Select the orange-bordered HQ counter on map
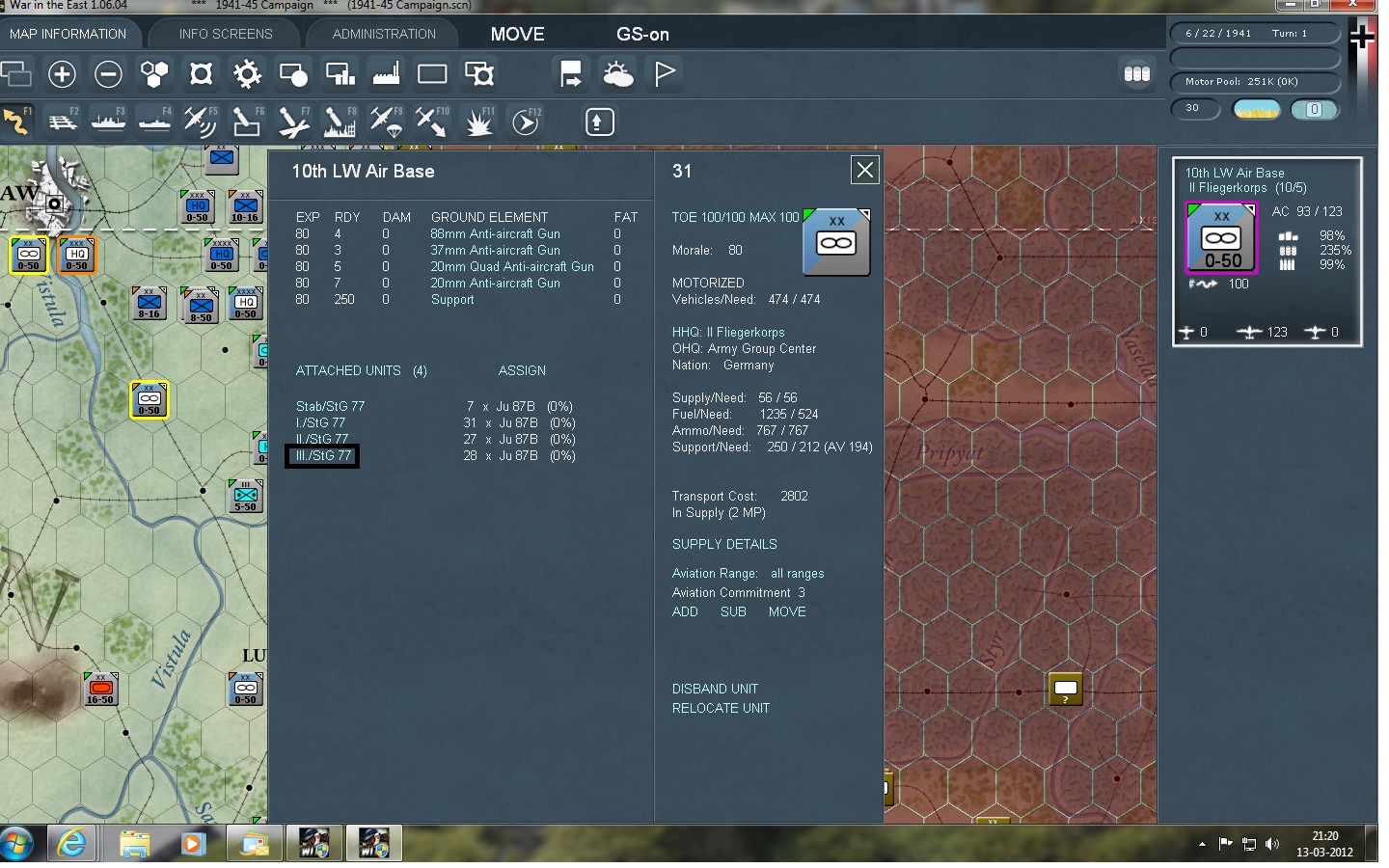This screenshot has height=868, width=1389. point(76,255)
